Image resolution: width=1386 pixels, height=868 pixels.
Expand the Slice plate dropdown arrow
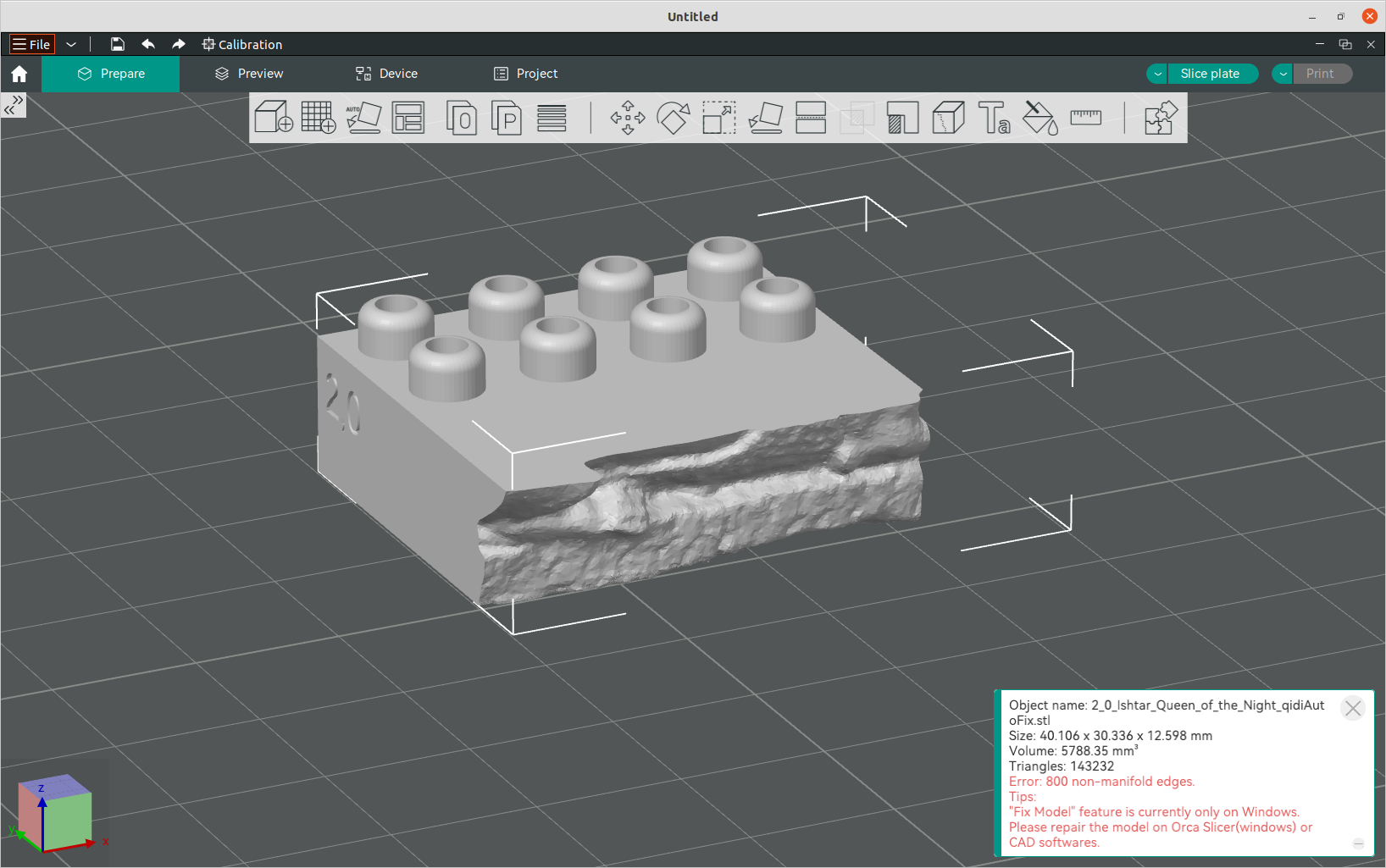pos(1157,74)
